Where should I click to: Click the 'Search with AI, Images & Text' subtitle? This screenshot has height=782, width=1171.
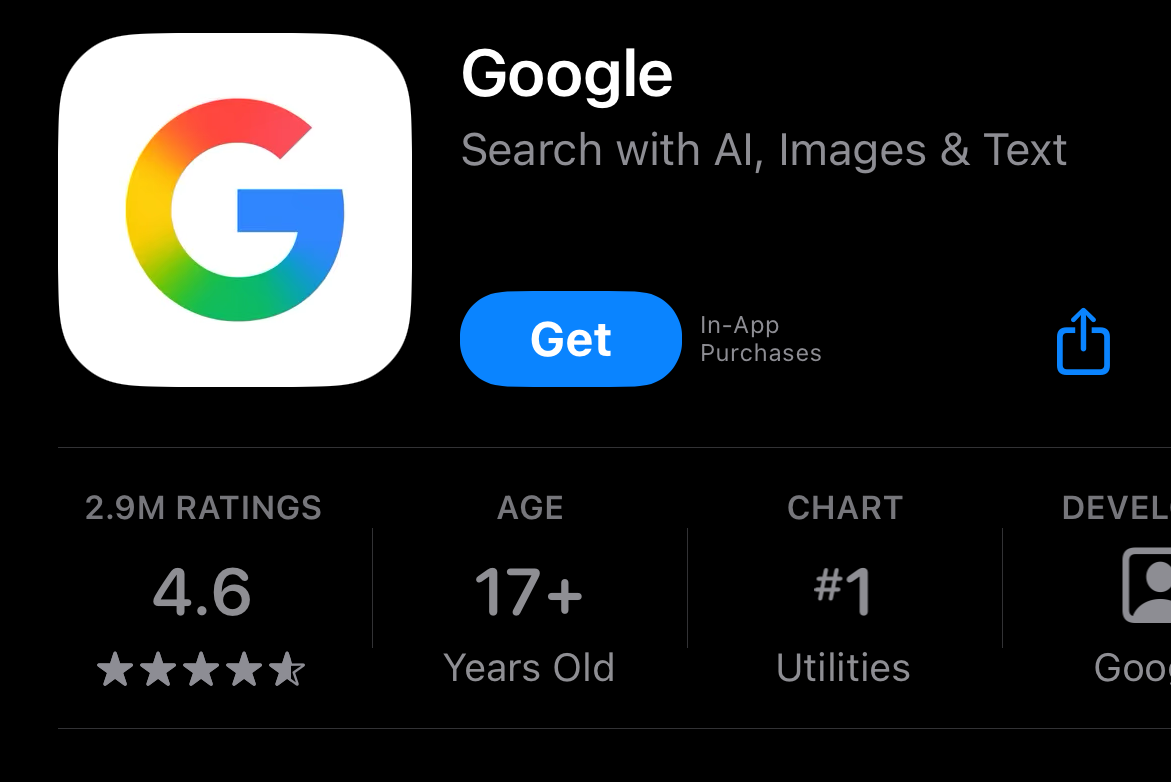tap(763, 150)
